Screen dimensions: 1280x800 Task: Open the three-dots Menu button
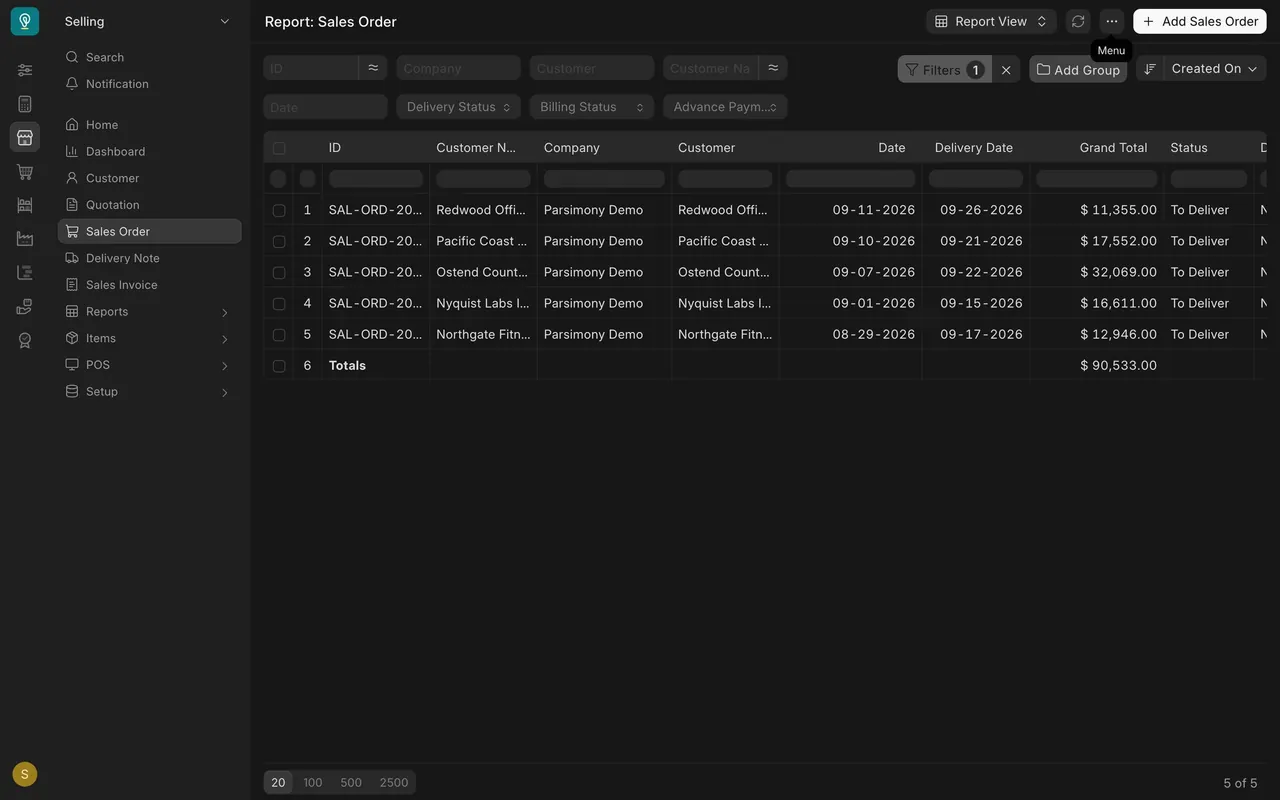1112,21
